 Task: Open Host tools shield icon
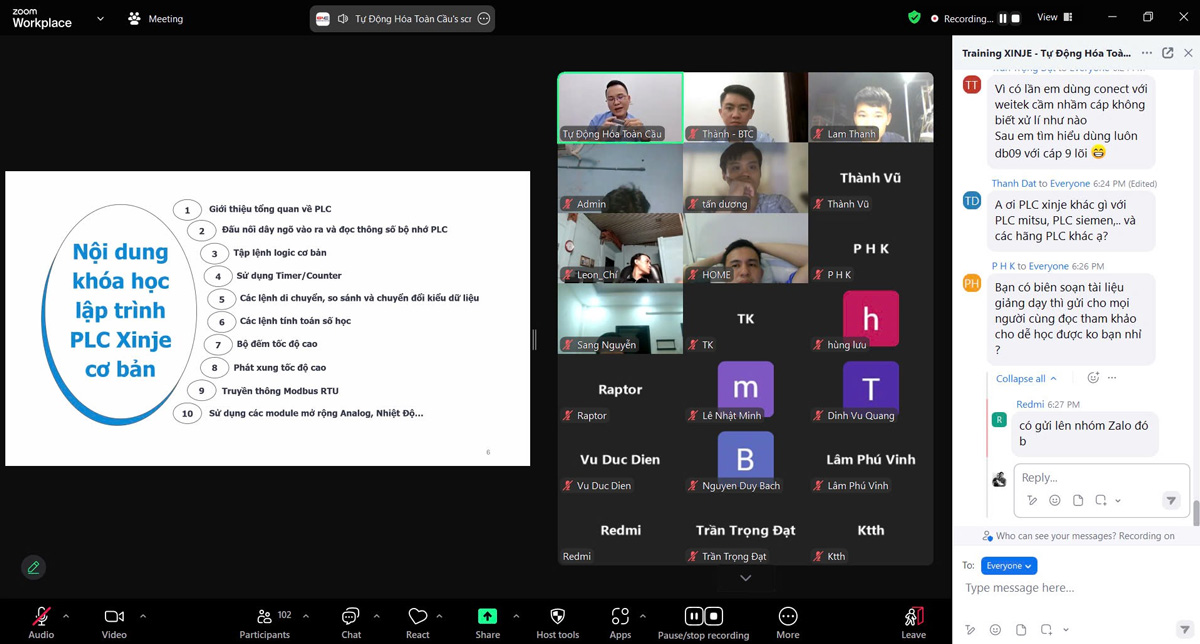coord(557,617)
